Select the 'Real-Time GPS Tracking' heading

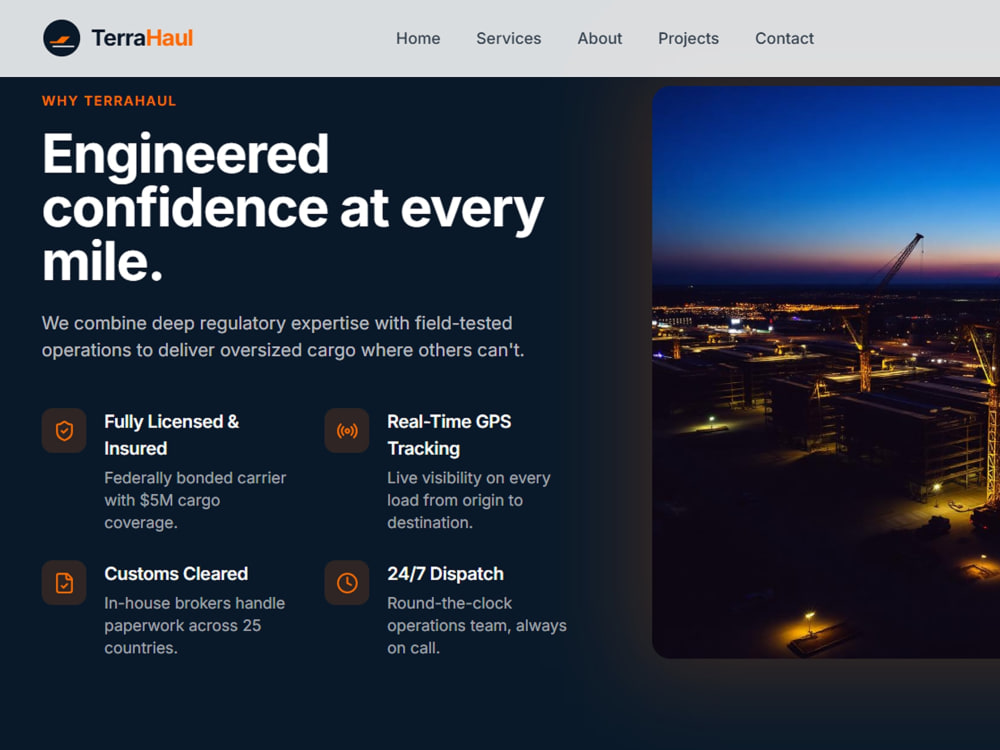point(449,435)
